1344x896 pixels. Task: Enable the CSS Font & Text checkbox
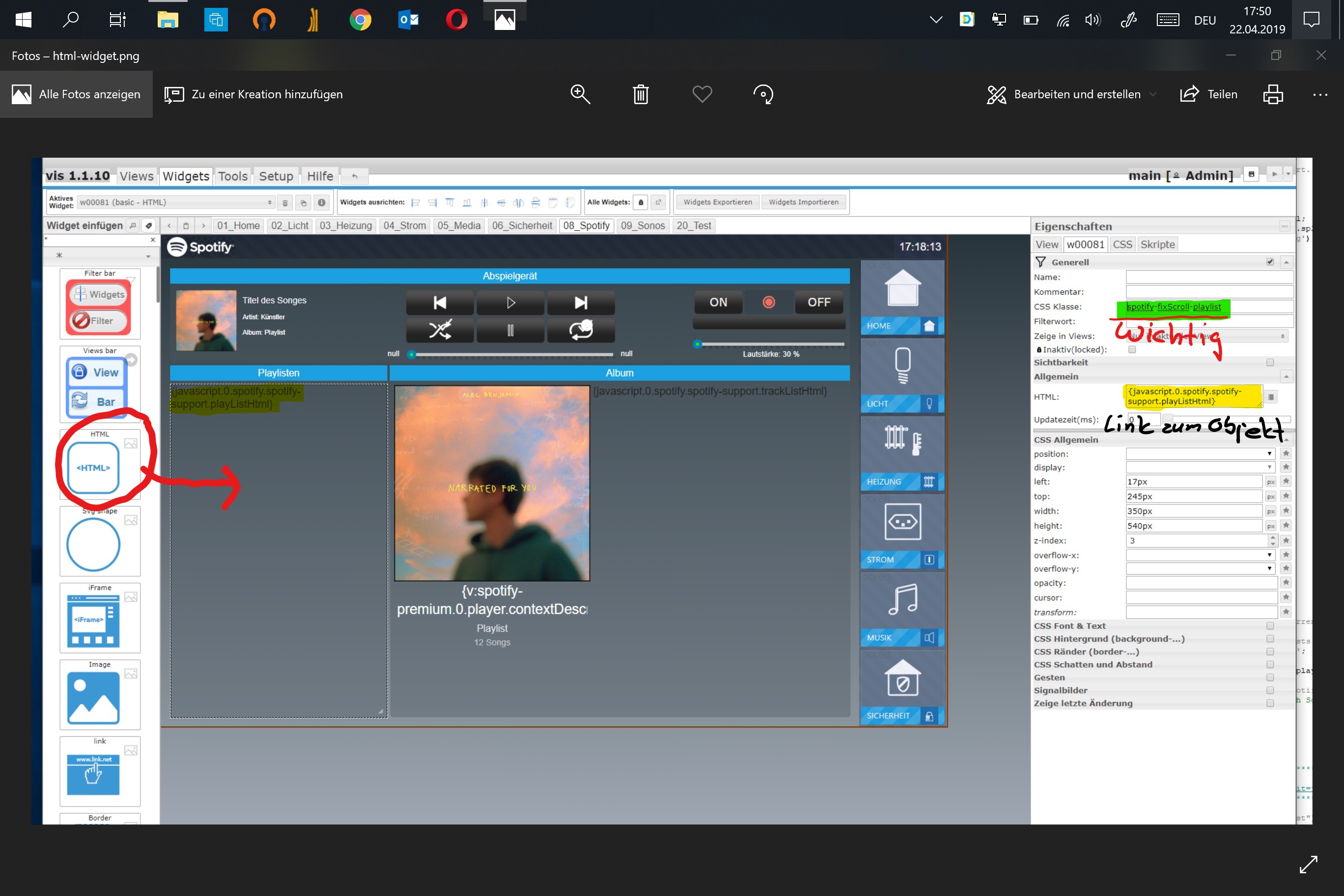[1270, 626]
